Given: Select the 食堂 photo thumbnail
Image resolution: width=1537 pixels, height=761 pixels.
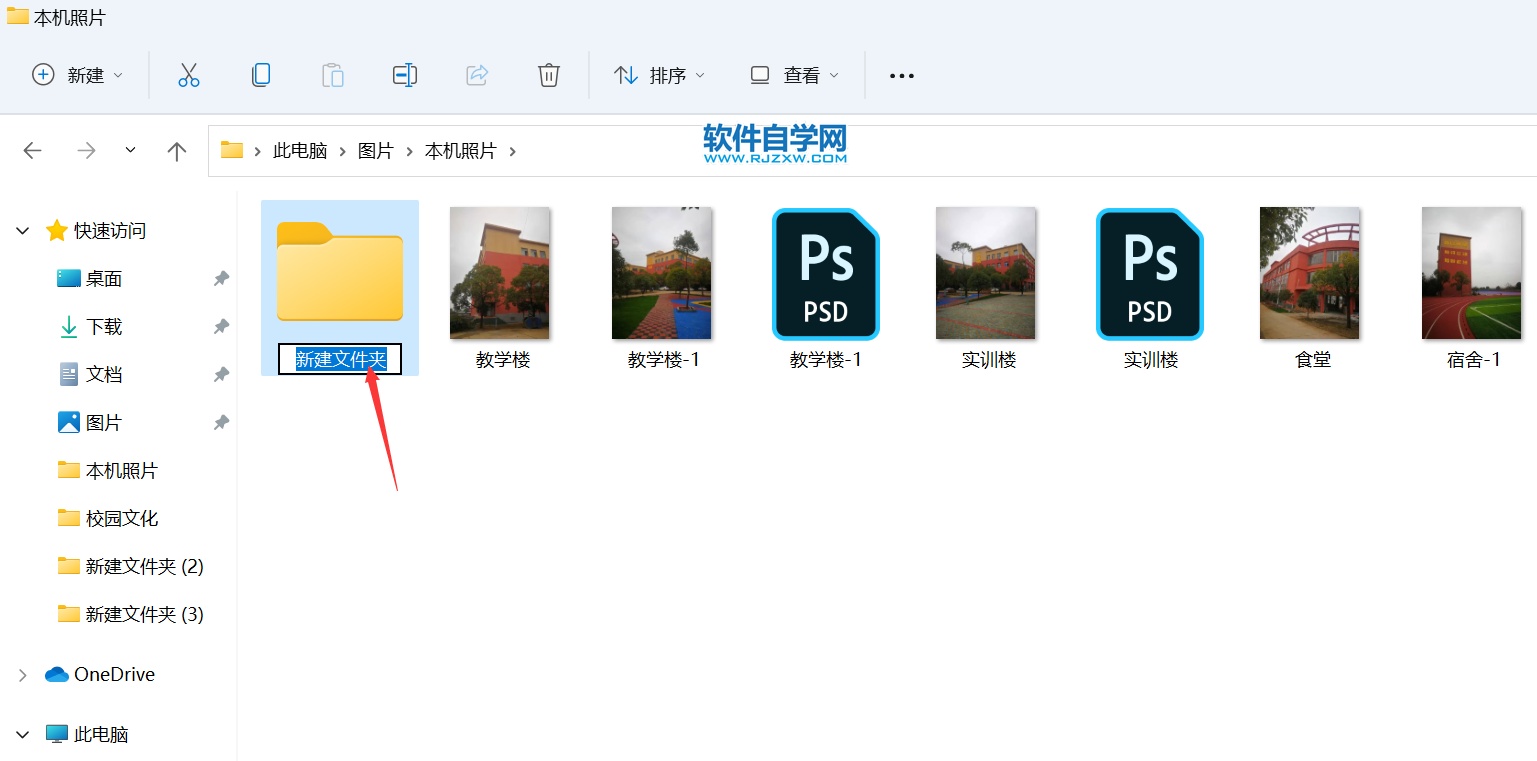Looking at the screenshot, I should coord(1310,273).
